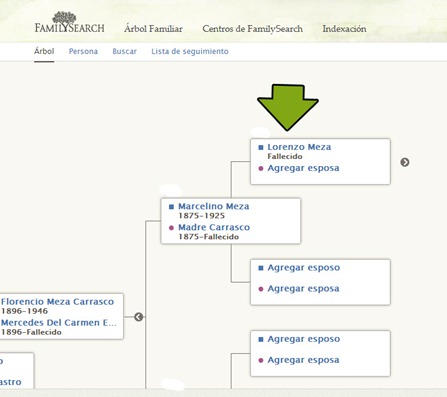Open the Lorenzo Meza person link

299,147
